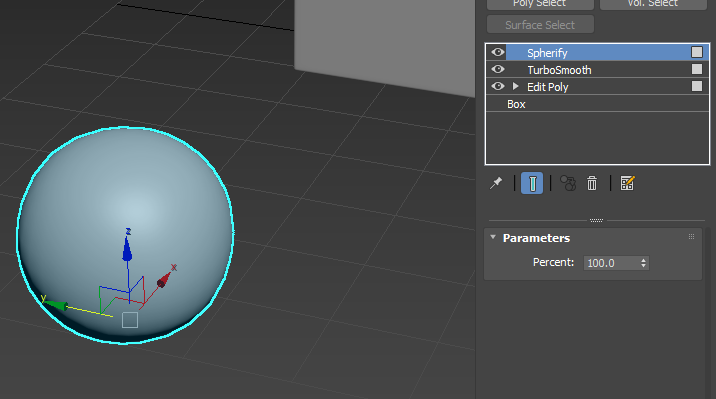
Task: Click the Parameters rollout grip handle
Action: [x=691, y=236]
